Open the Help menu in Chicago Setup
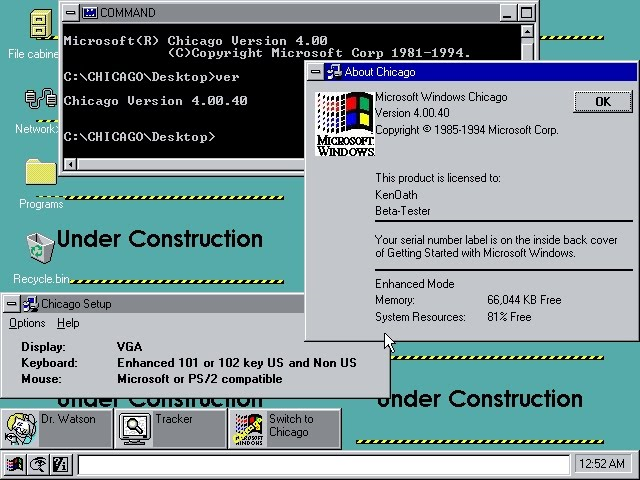 coord(68,323)
